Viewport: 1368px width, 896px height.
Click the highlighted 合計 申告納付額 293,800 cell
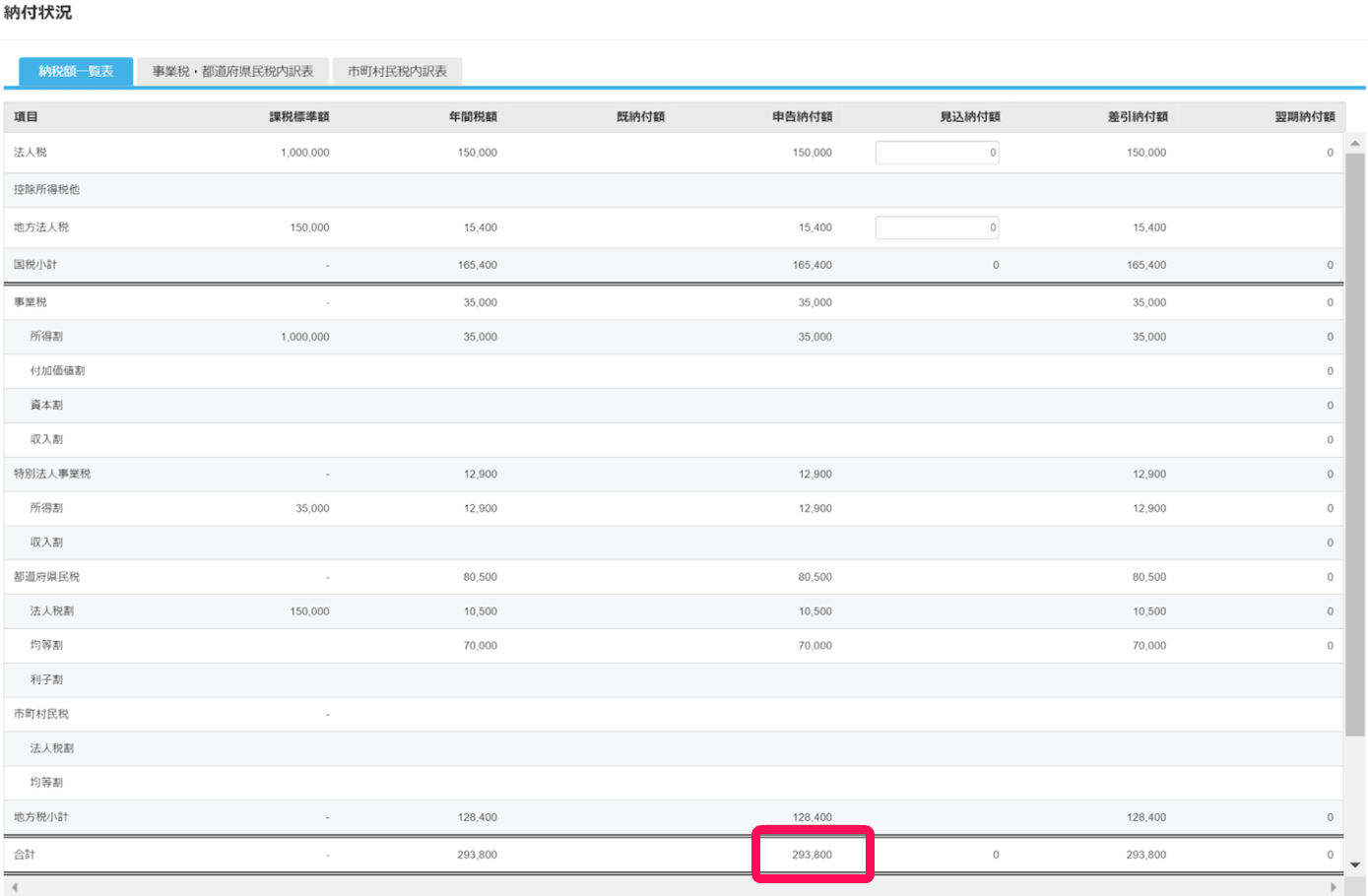[x=813, y=855]
